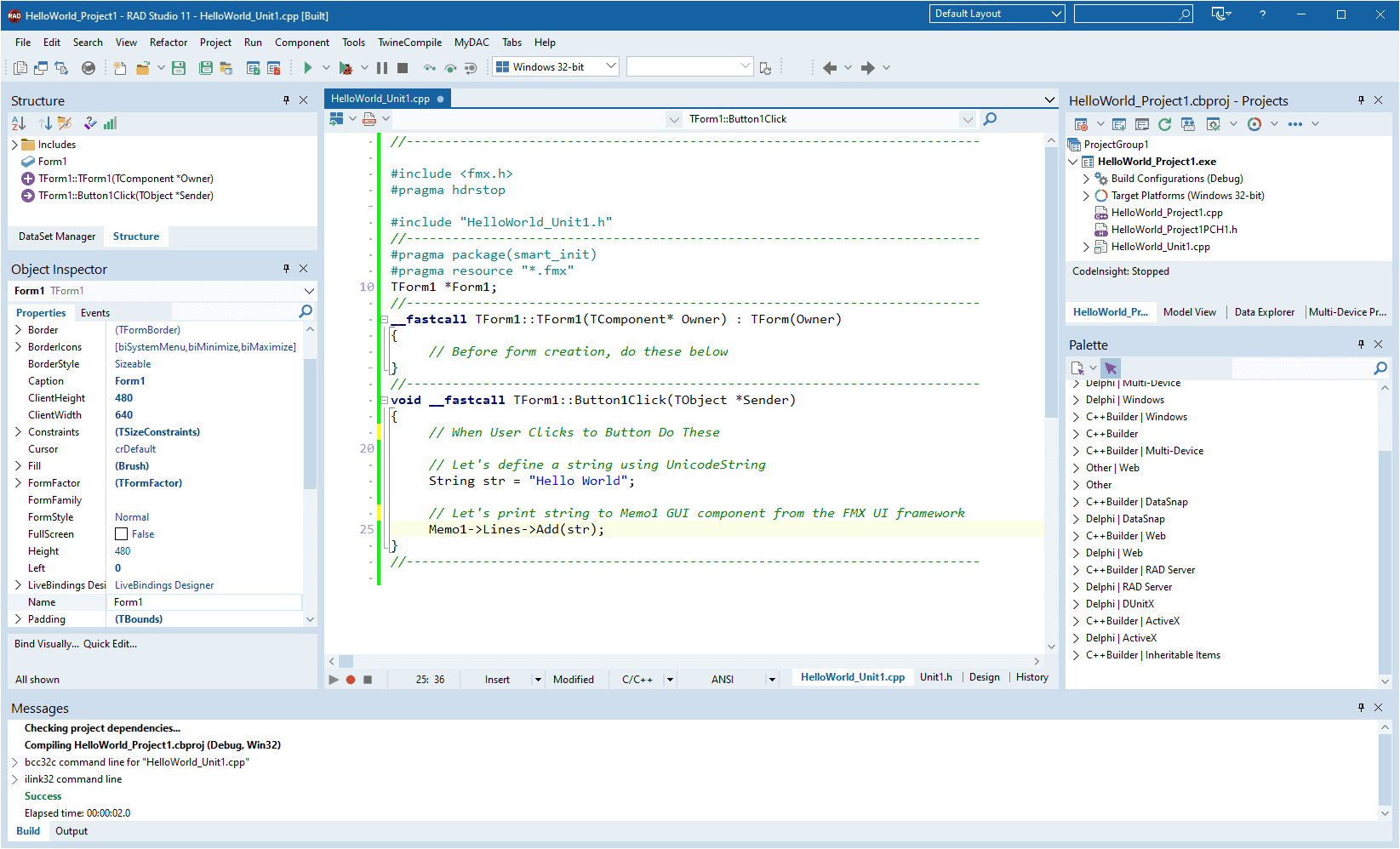Viewport: 1400px width, 849px height.
Task: Play the recorded macro in the editor status bar
Action: (334, 680)
